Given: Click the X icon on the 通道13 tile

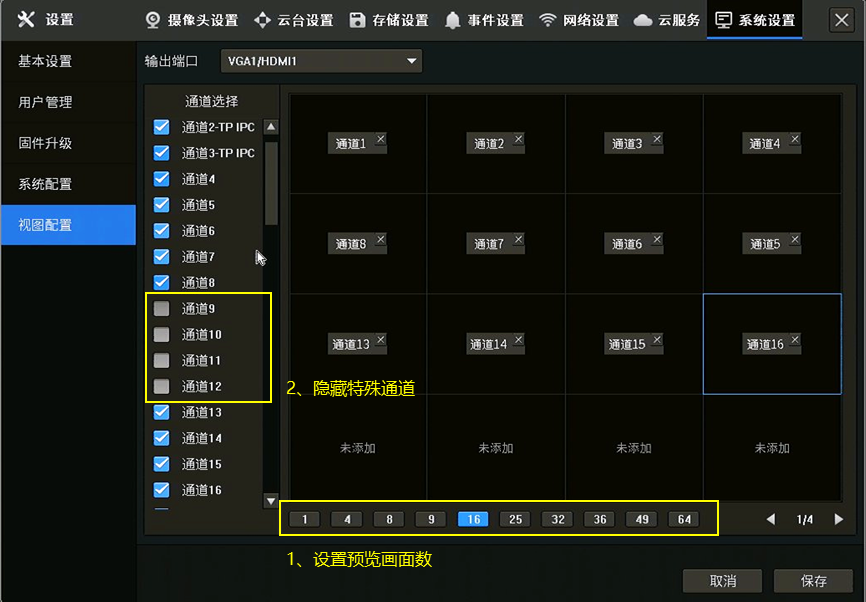Looking at the screenshot, I should coord(380,340).
